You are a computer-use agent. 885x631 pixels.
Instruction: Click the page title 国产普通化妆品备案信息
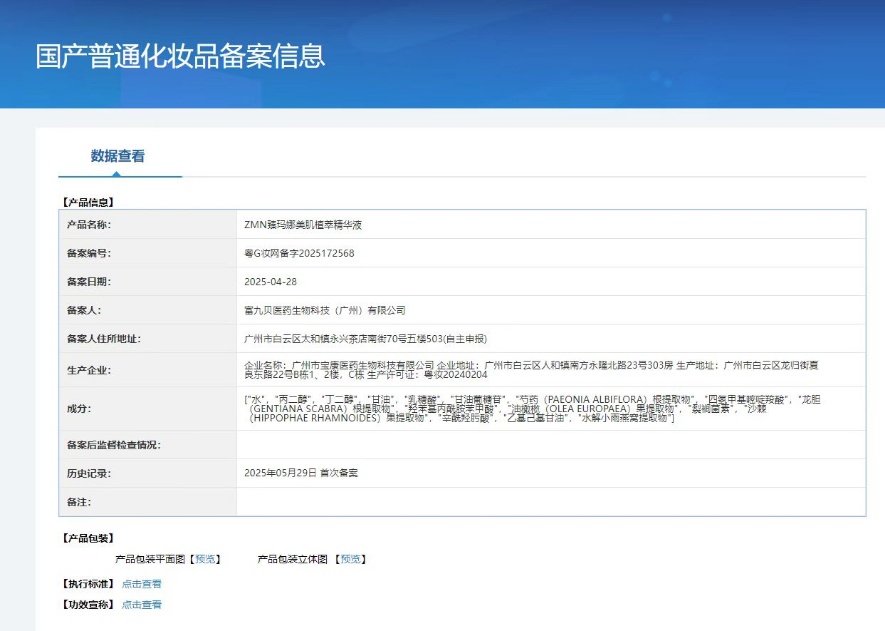tap(180, 56)
